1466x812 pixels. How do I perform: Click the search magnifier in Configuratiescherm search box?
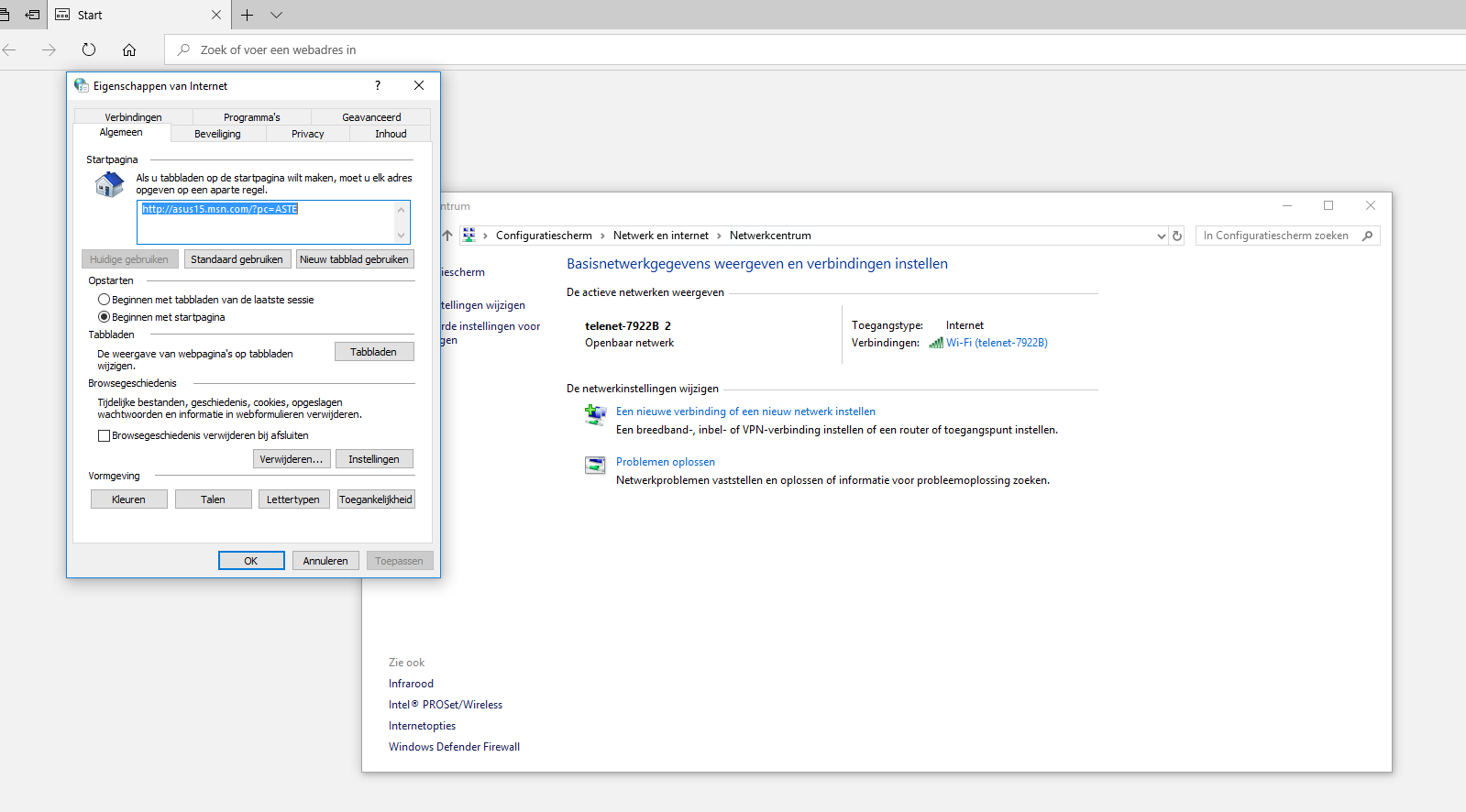(x=1367, y=236)
